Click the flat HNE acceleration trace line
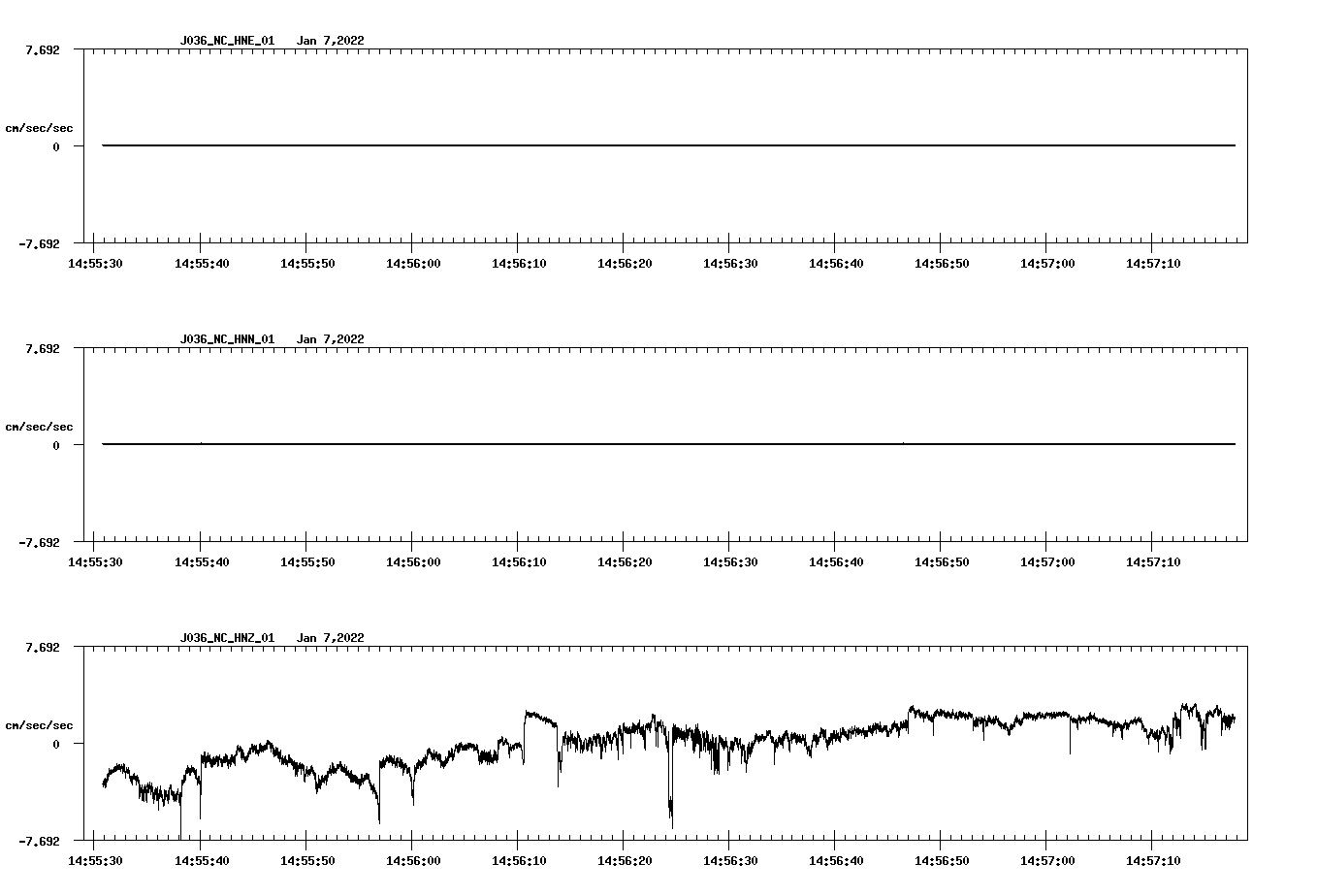Viewport: 1317px width, 896px height. pyautogui.click(x=669, y=145)
